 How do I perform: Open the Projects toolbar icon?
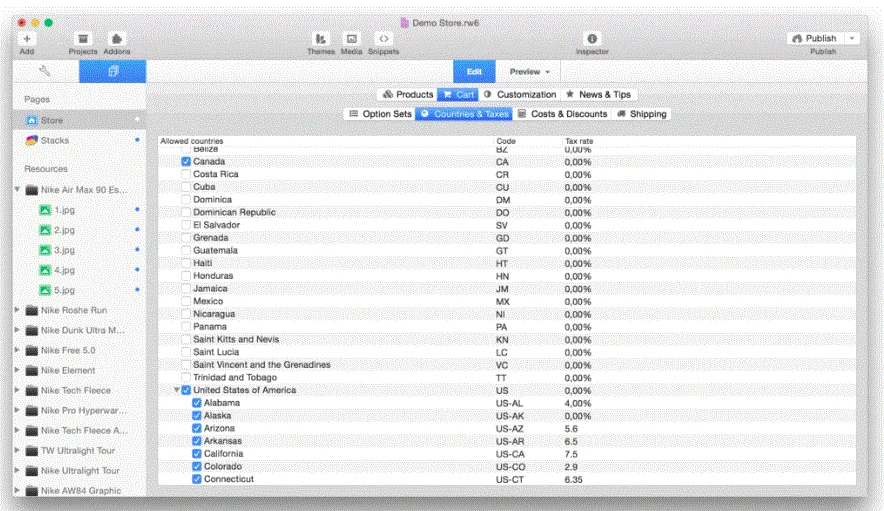83,38
